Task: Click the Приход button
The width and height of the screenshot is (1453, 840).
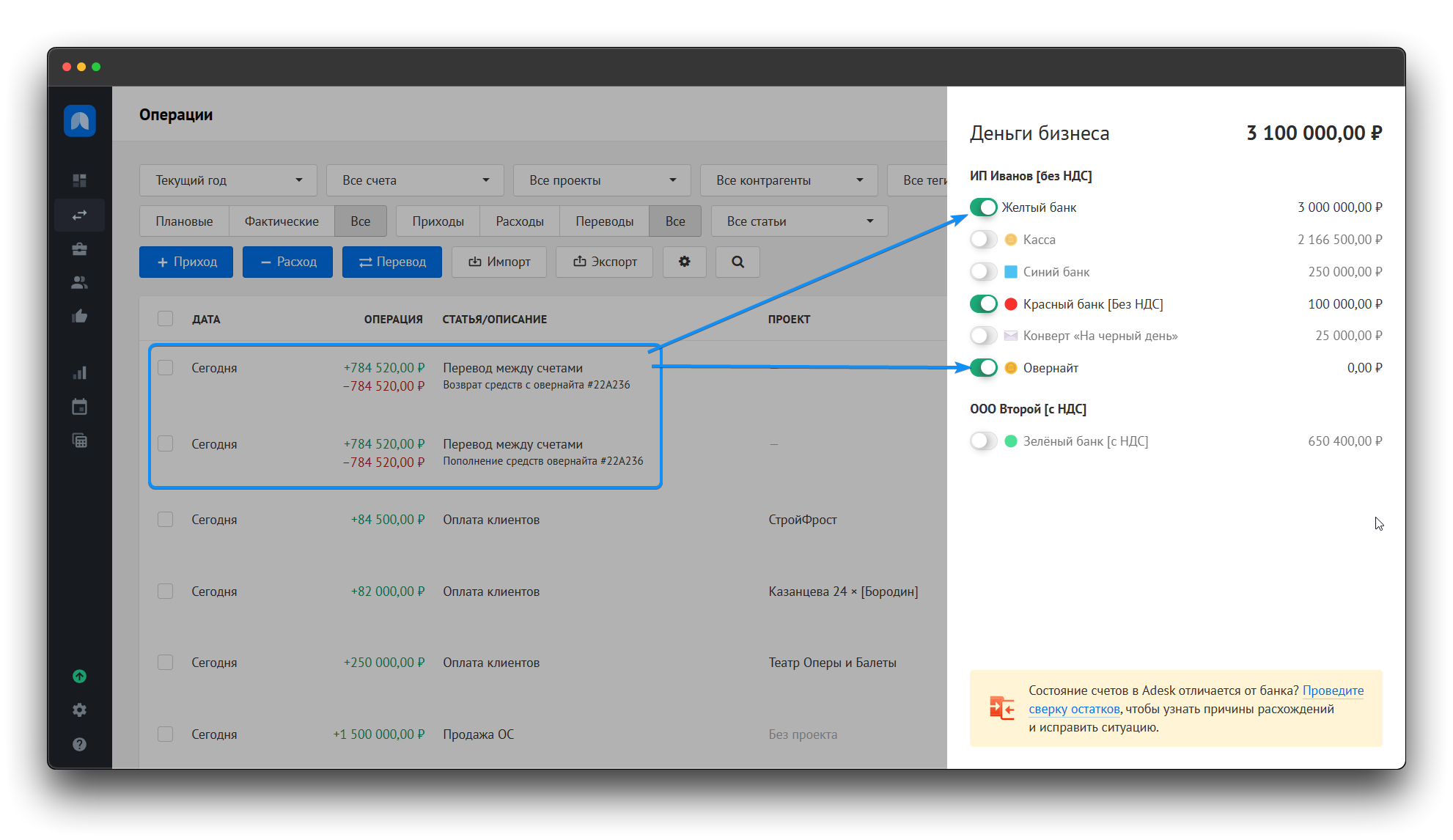Action: (x=186, y=262)
